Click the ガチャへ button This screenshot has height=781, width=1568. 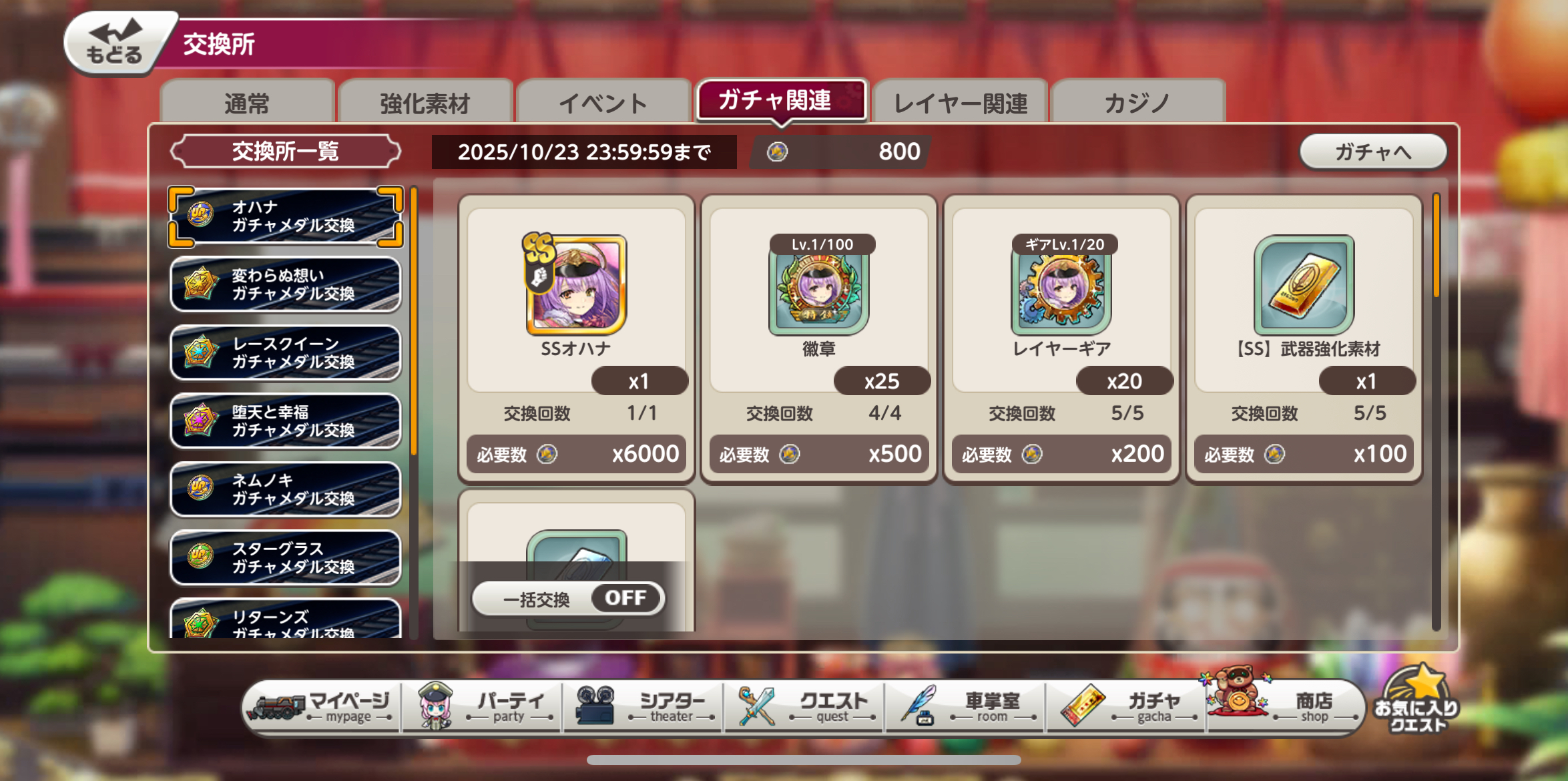click(x=1373, y=152)
